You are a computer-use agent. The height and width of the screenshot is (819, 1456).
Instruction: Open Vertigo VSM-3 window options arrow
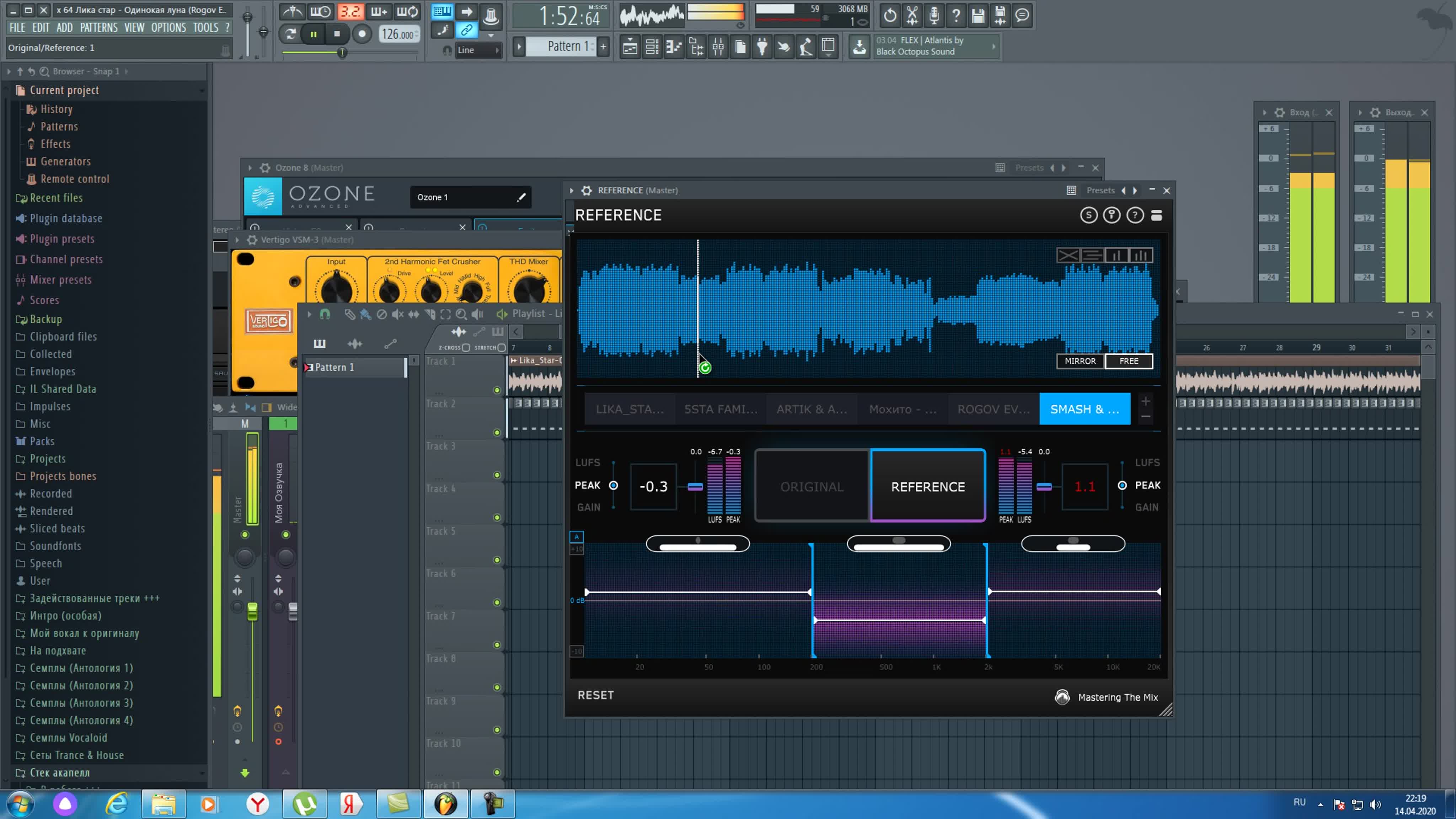[x=237, y=240]
